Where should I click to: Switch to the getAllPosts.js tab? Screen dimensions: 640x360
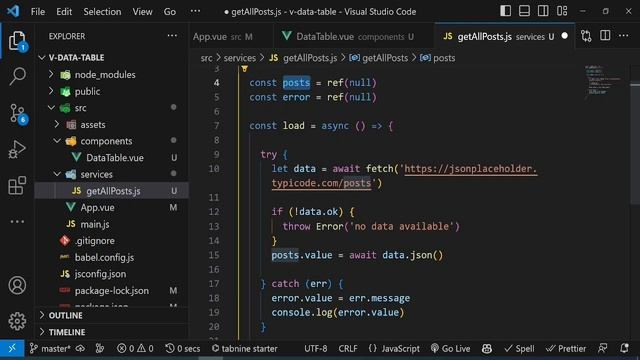[x=504, y=36]
